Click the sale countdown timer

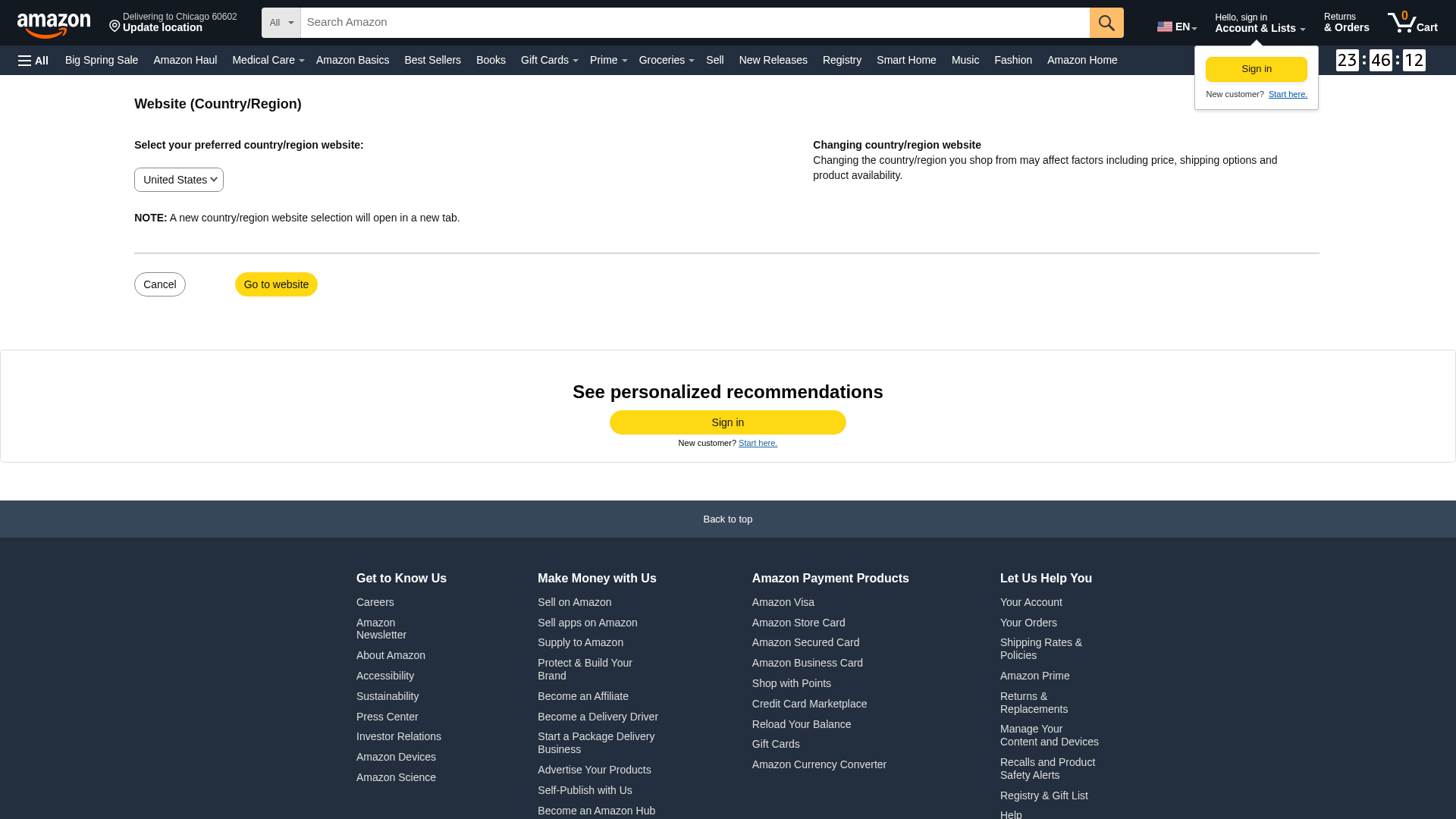coord(1380,61)
